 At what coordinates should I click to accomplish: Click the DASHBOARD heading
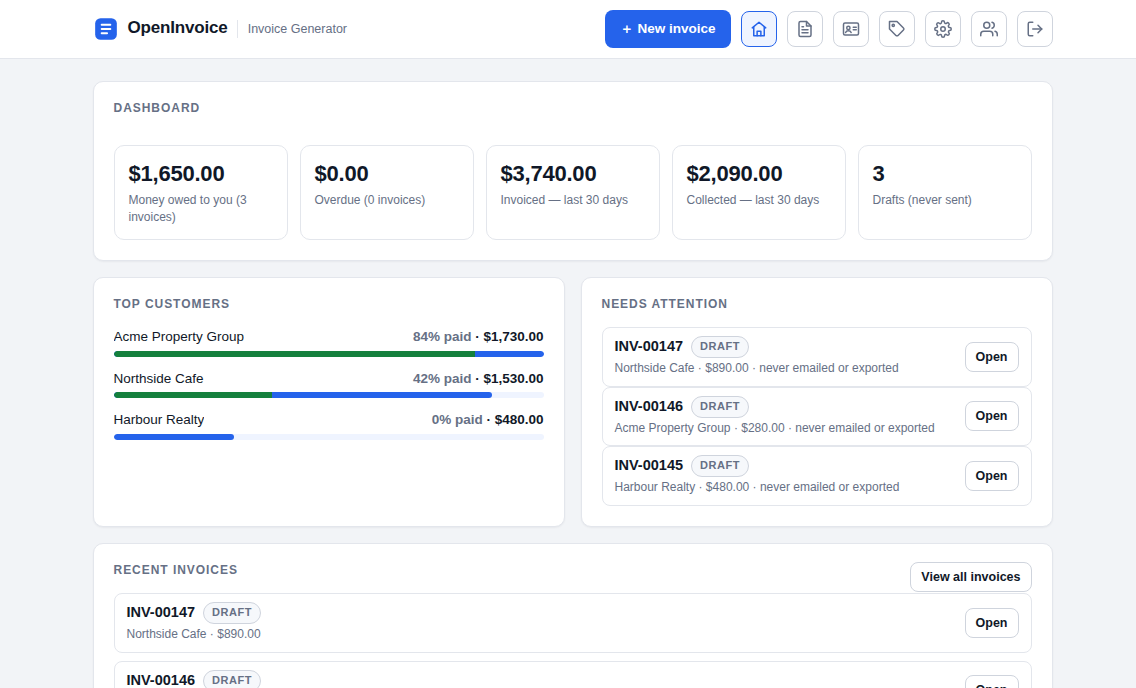[x=156, y=108]
